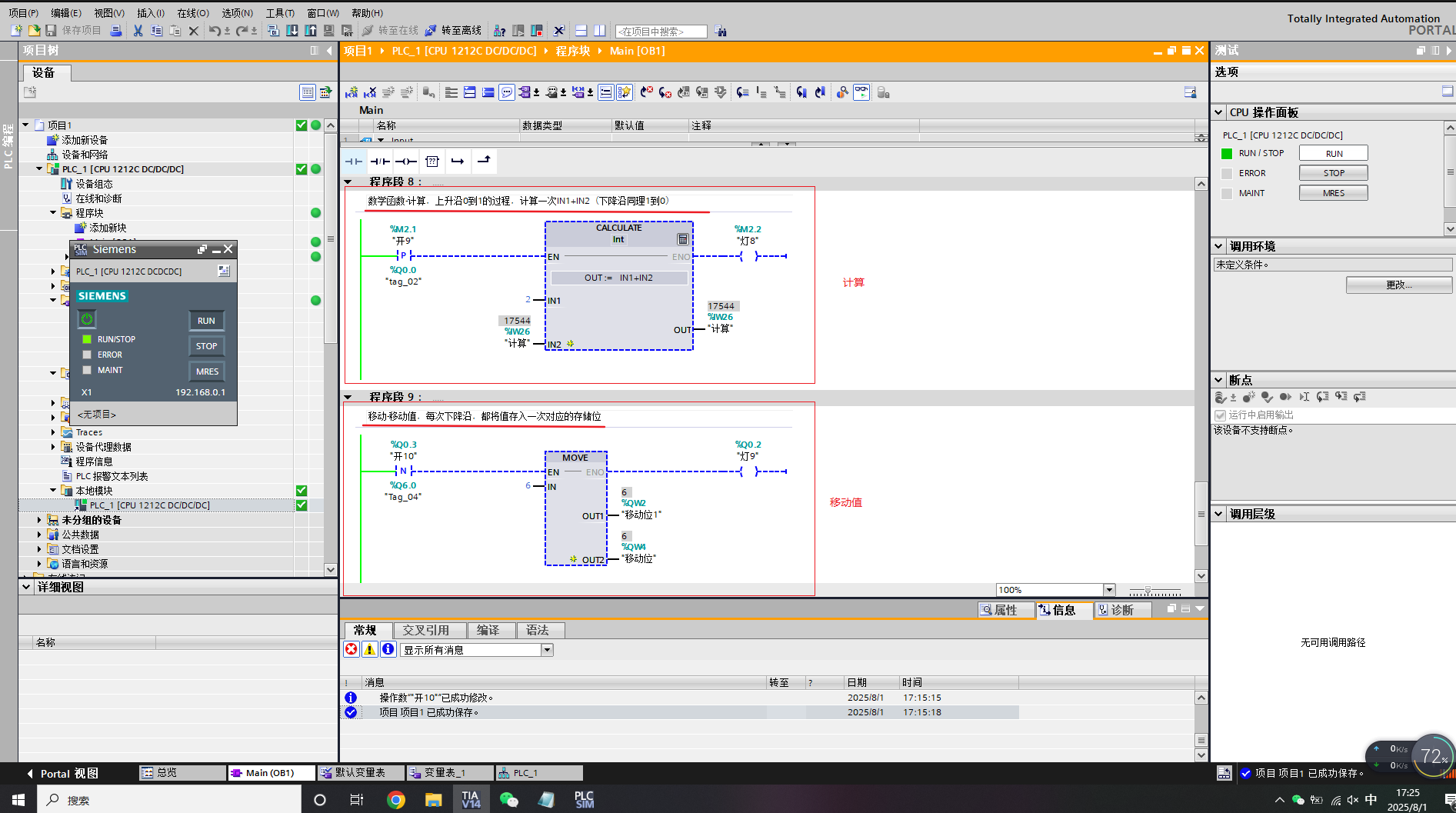This screenshot has width=1456, height=813.
Task: Collapse the 程序块 tree node
Action: pyautogui.click(x=53, y=213)
